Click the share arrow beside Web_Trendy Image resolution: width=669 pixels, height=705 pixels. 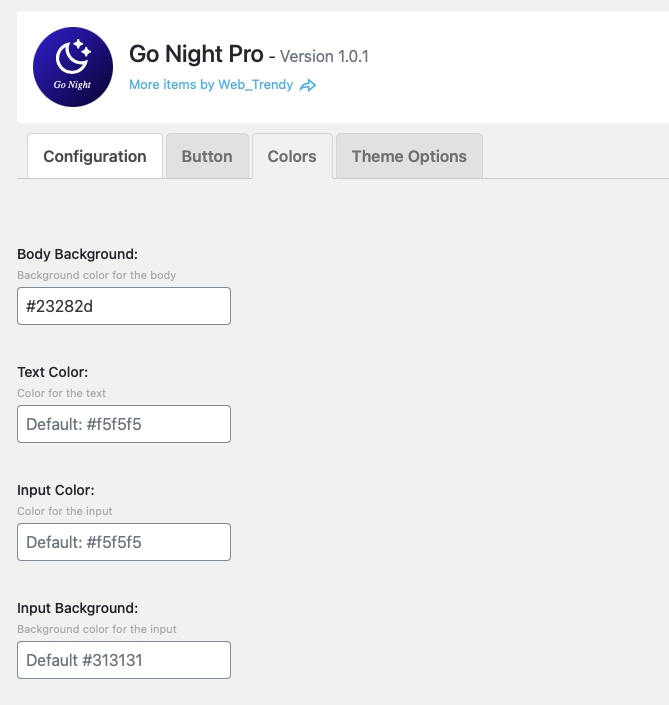pyautogui.click(x=308, y=86)
